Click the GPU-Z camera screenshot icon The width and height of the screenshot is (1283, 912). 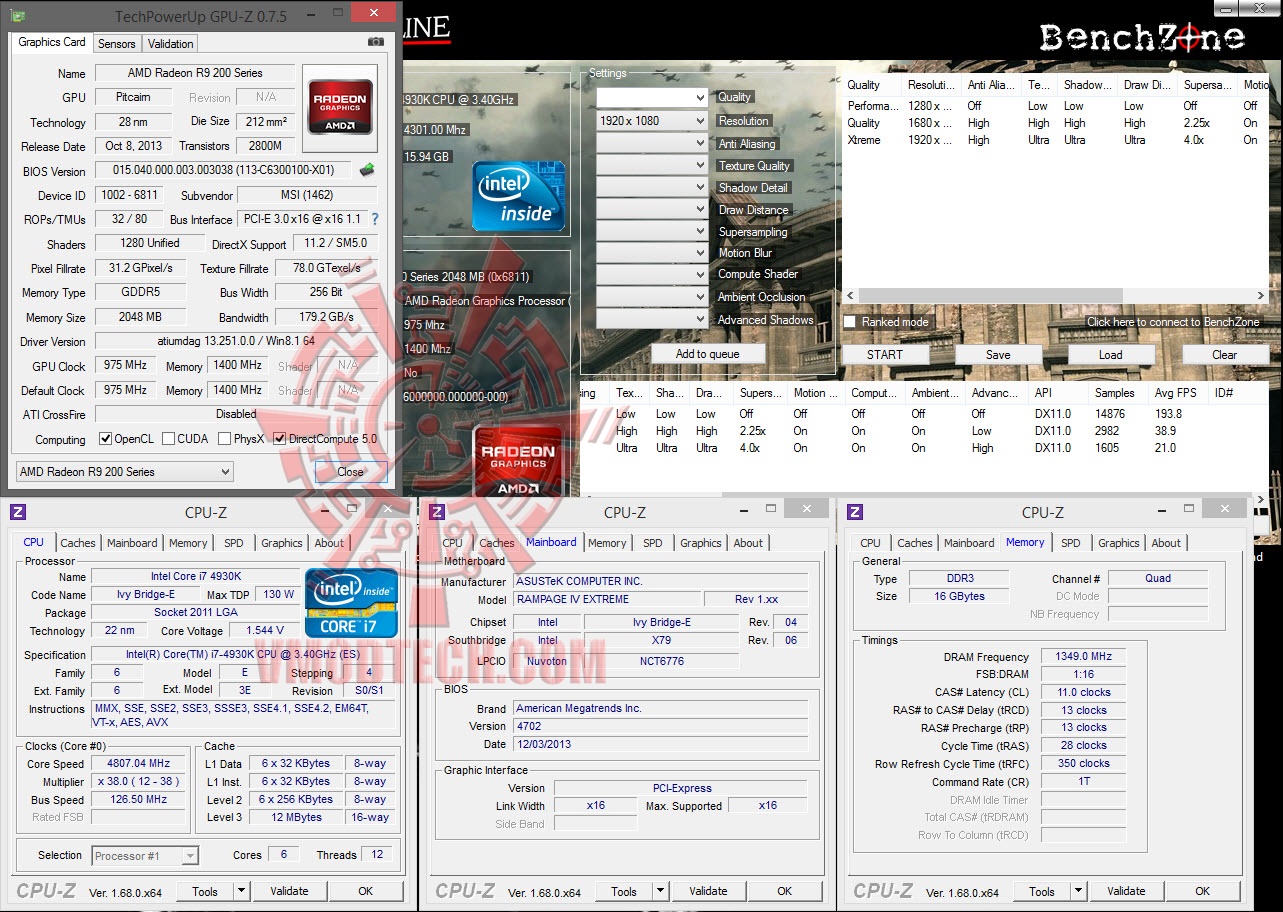[376, 42]
